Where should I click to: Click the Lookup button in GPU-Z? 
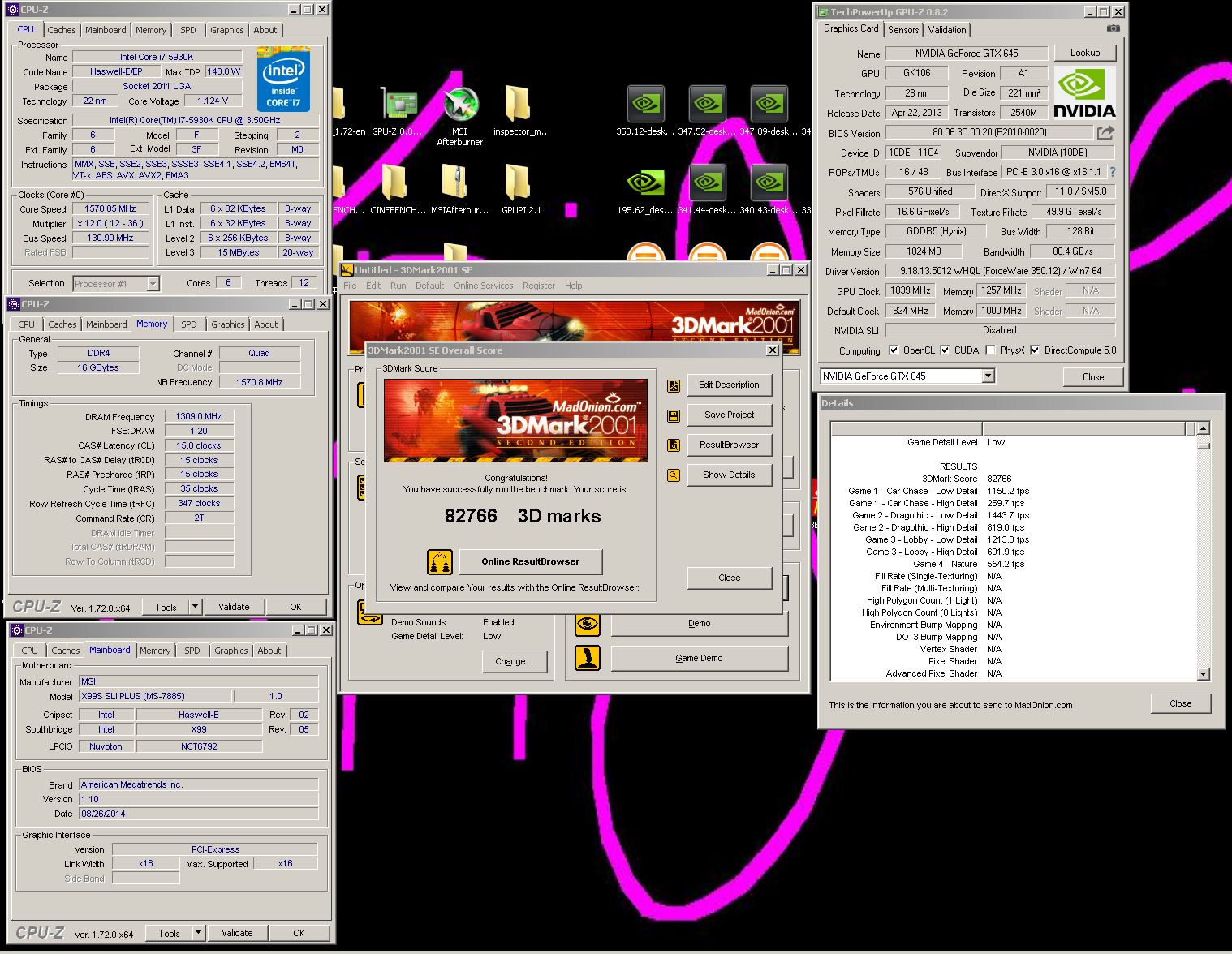click(x=1085, y=53)
